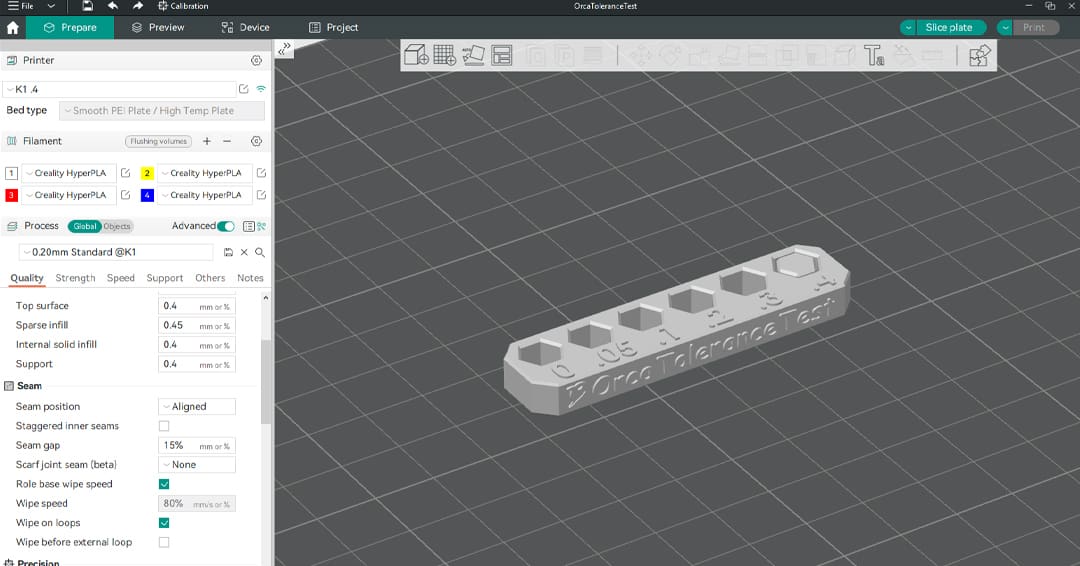Open filament 4 Creality HyperPLA dropdown

pos(205,195)
